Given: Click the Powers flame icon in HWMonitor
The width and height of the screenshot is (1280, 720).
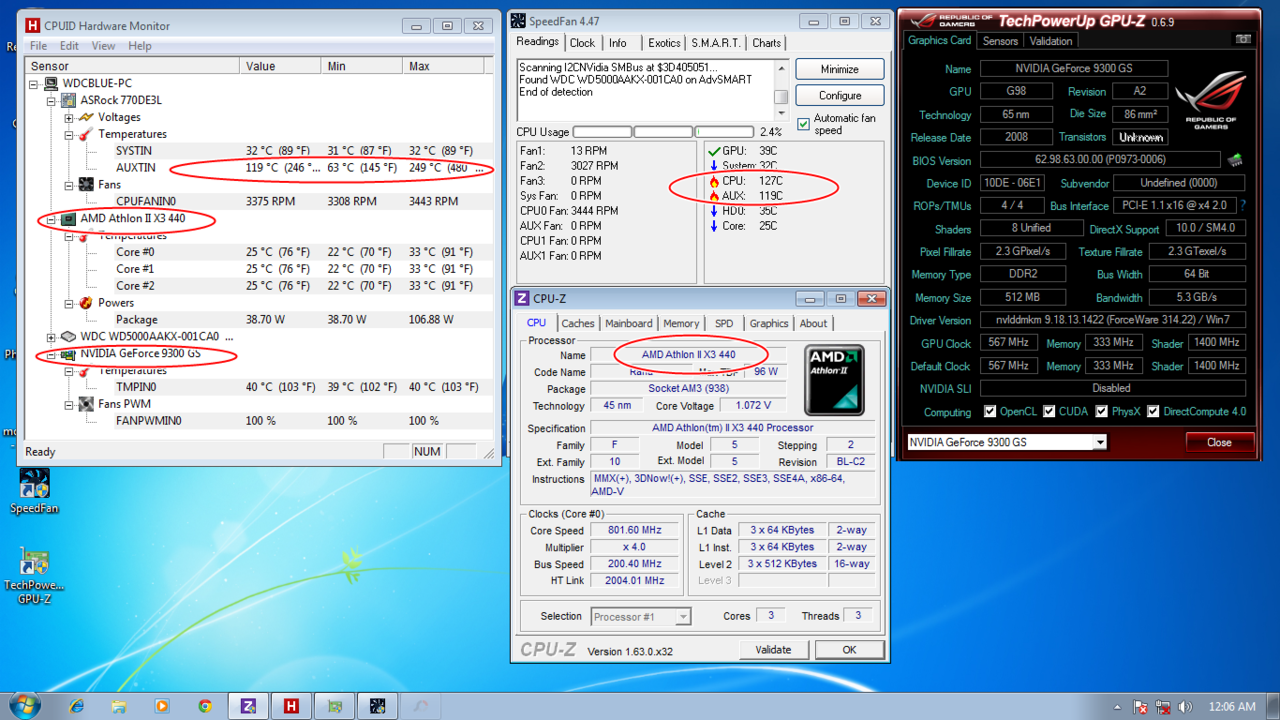Looking at the screenshot, I should [x=86, y=303].
